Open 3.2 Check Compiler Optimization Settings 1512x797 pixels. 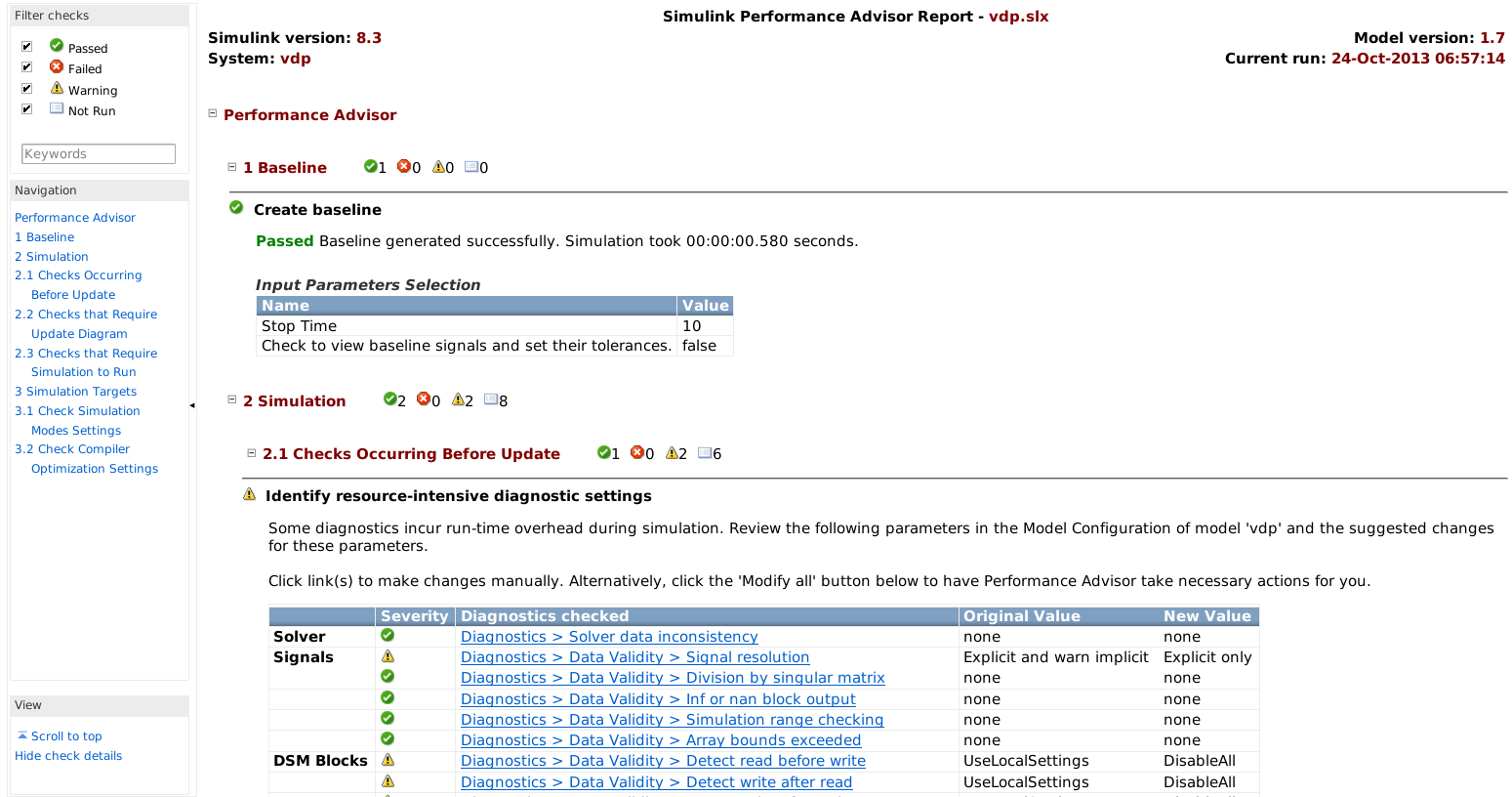click(86, 459)
